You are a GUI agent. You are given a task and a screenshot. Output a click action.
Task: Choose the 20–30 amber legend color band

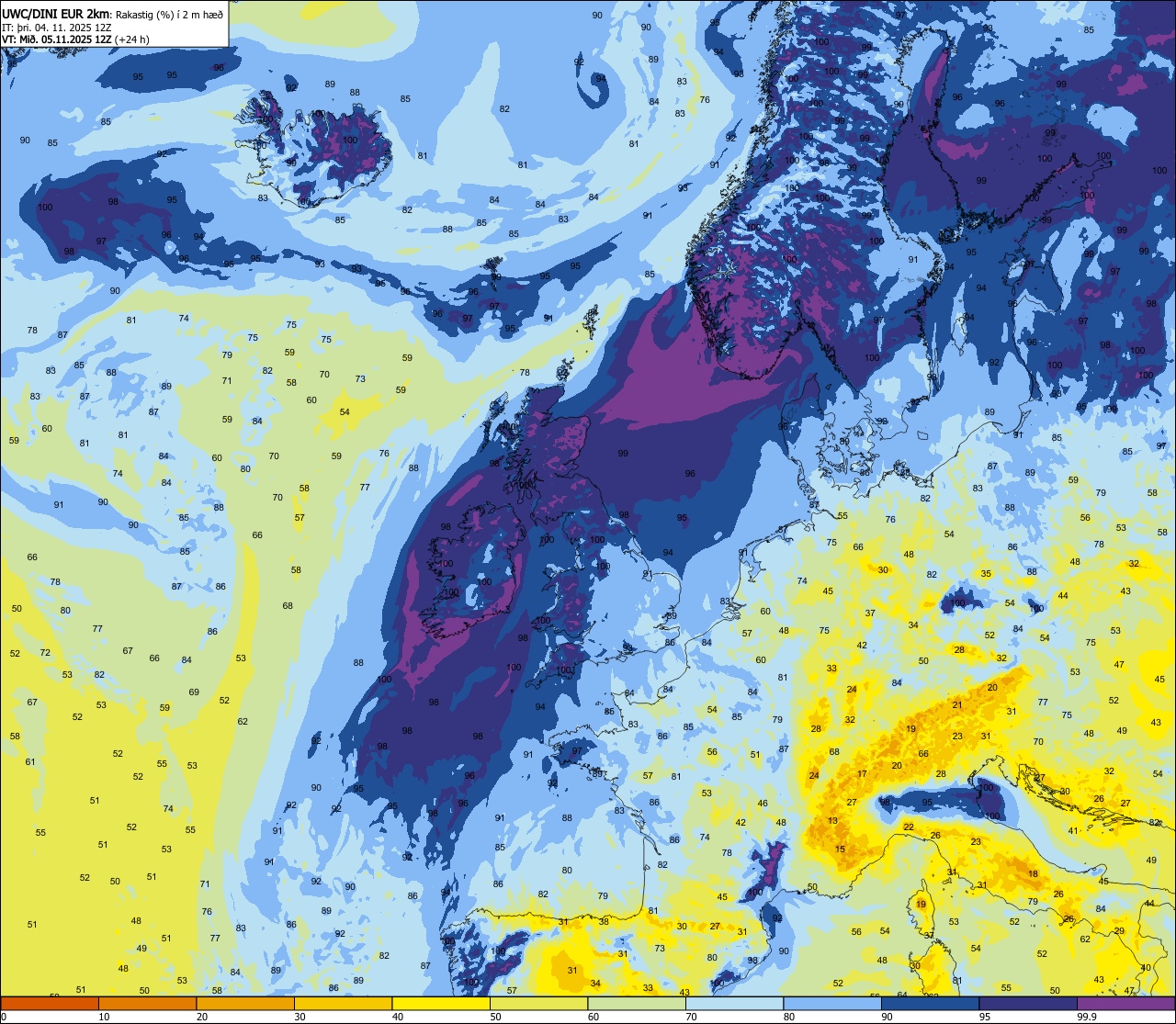point(245,1004)
